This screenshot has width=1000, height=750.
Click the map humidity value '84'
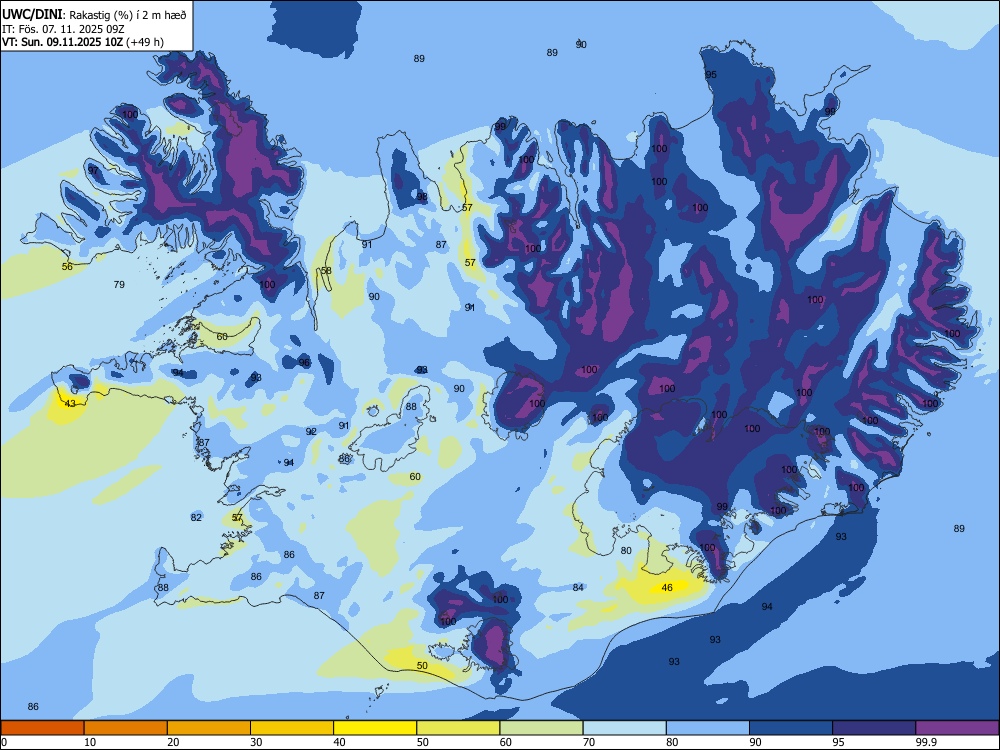pos(578,587)
